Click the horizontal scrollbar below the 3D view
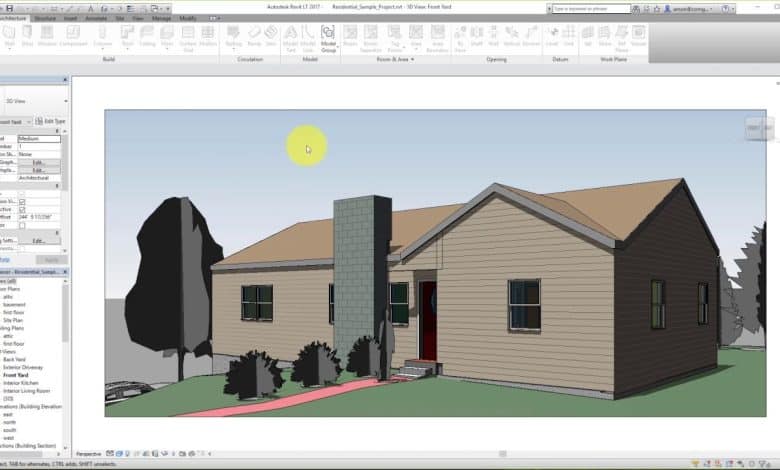 pos(502,454)
